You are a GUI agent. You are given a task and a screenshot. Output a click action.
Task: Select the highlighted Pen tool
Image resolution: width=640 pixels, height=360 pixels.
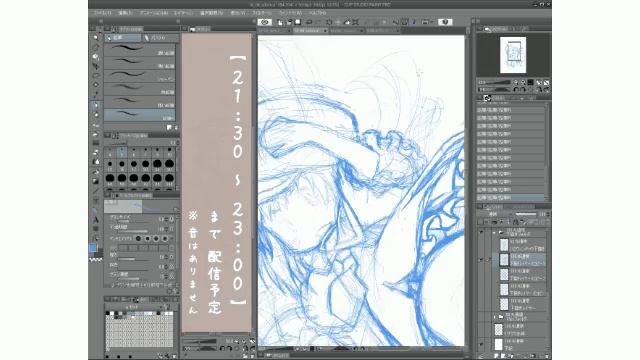click(96, 105)
